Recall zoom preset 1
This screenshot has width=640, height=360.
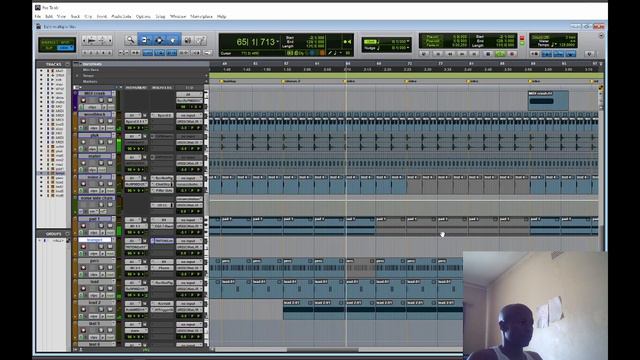[85, 53]
